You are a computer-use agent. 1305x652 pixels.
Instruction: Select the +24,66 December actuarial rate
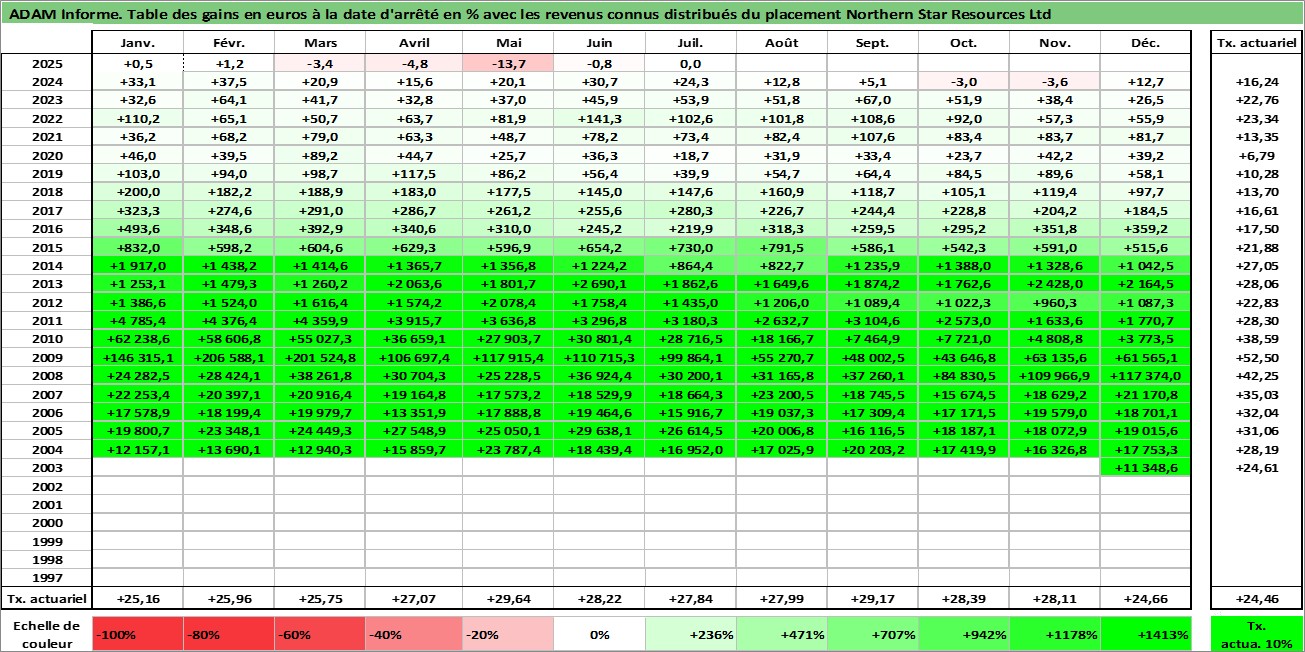click(1145, 599)
